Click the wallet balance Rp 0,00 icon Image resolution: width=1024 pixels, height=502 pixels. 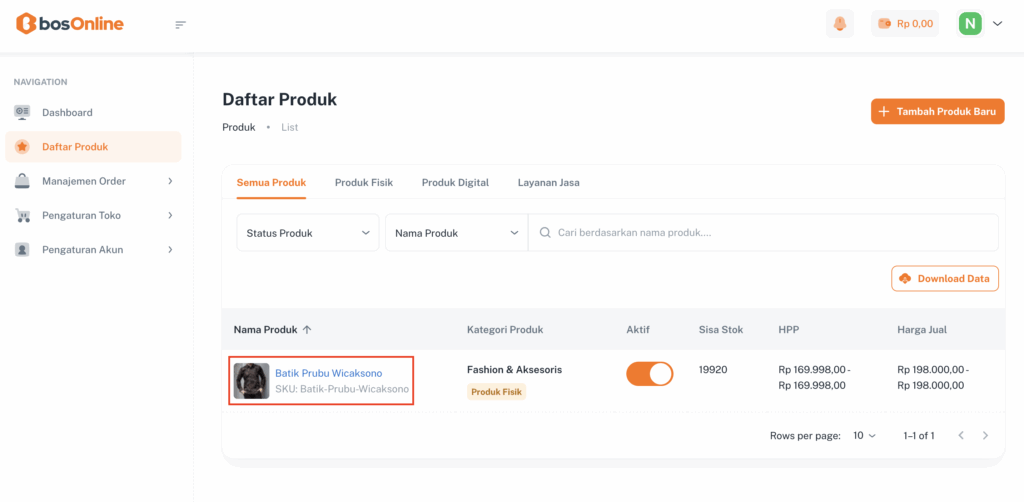point(885,24)
